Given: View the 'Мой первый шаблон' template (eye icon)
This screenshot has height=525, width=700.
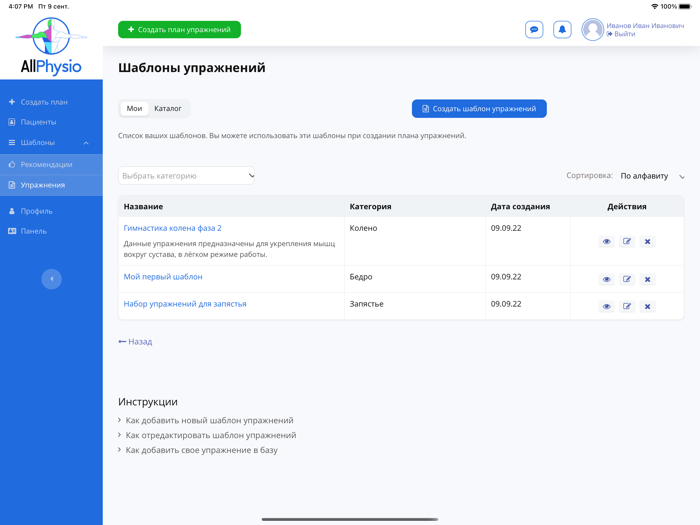Looking at the screenshot, I should [x=606, y=279].
